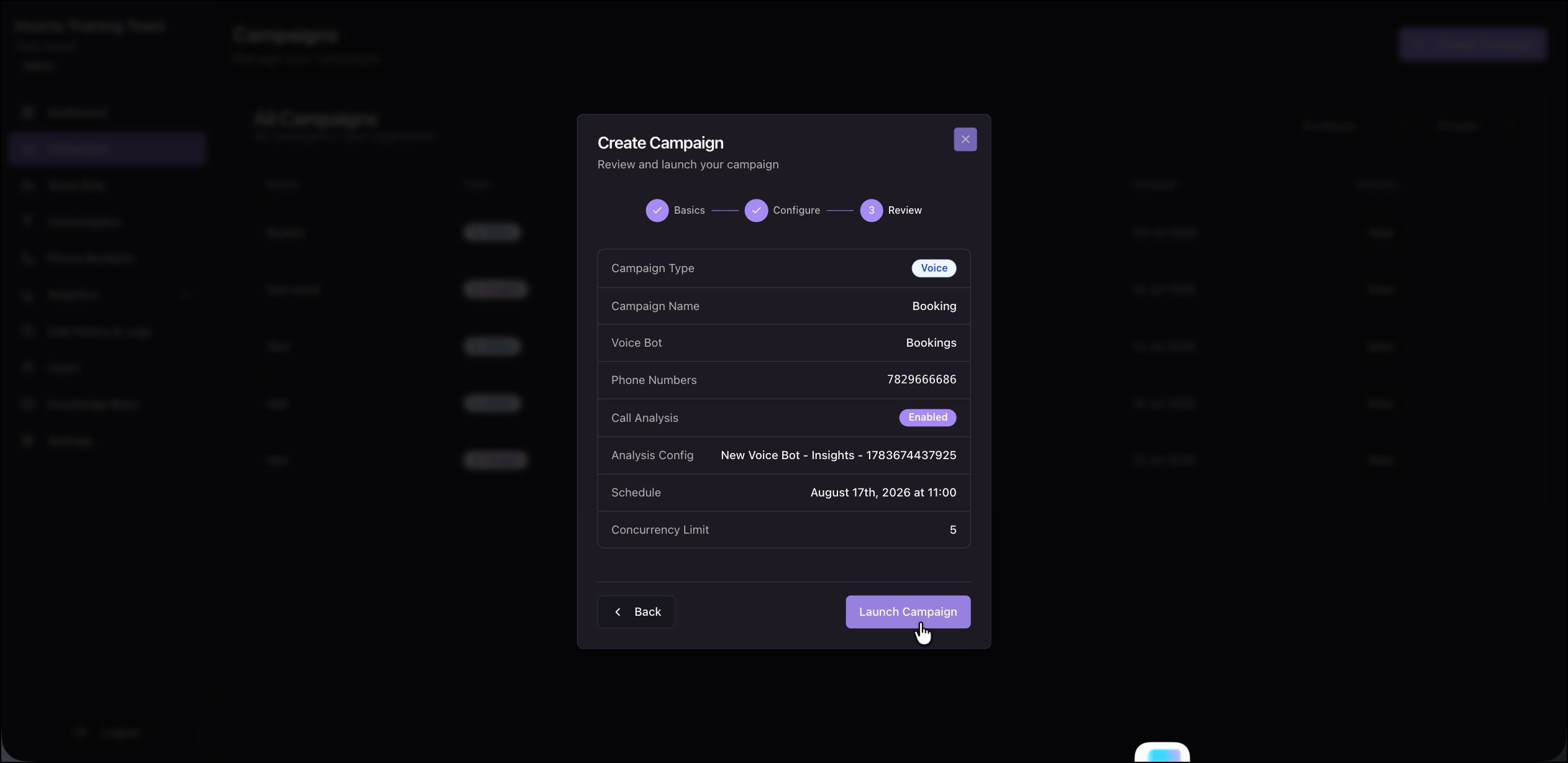Click the Configure step checkmark icon
This screenshot has height=763, width=1568.
(756, 210)
